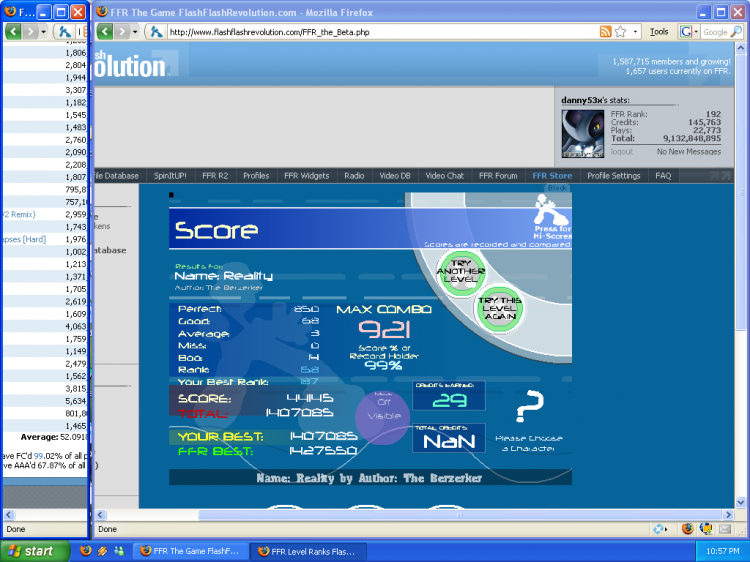Screen dimensions: 750x562
Task: Switch to 'FFR Level Ranks Flas...' taskbar button
Action: coord(309,551)
